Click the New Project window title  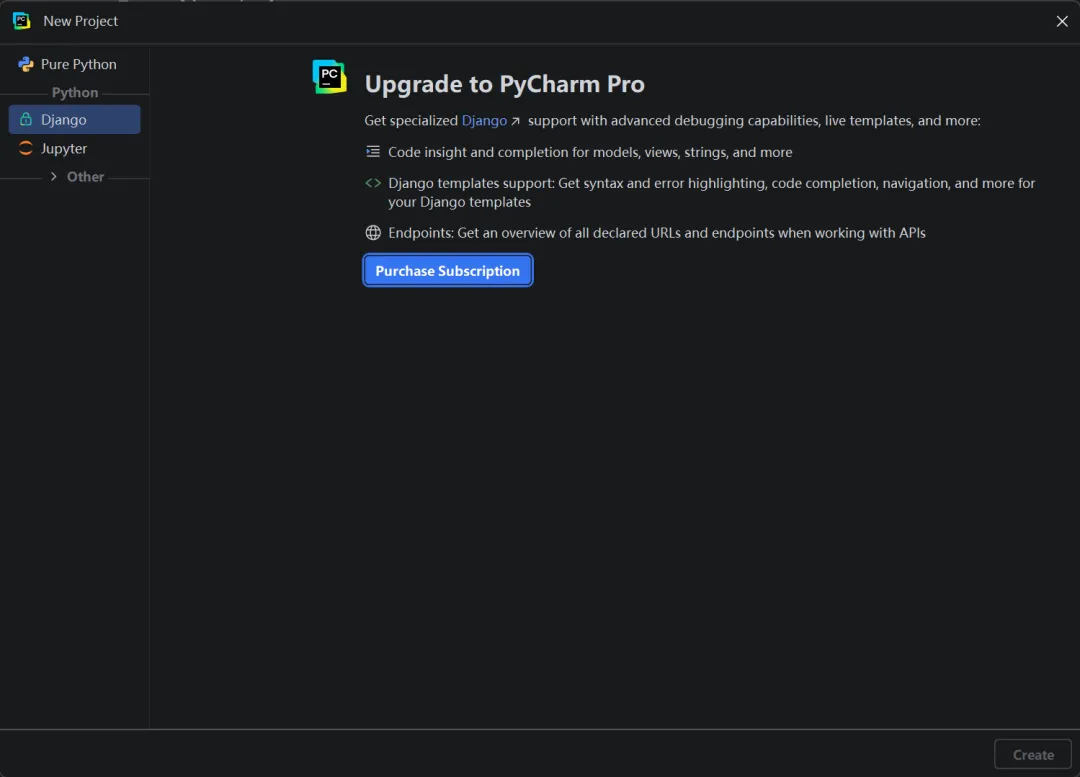point(81,21)
